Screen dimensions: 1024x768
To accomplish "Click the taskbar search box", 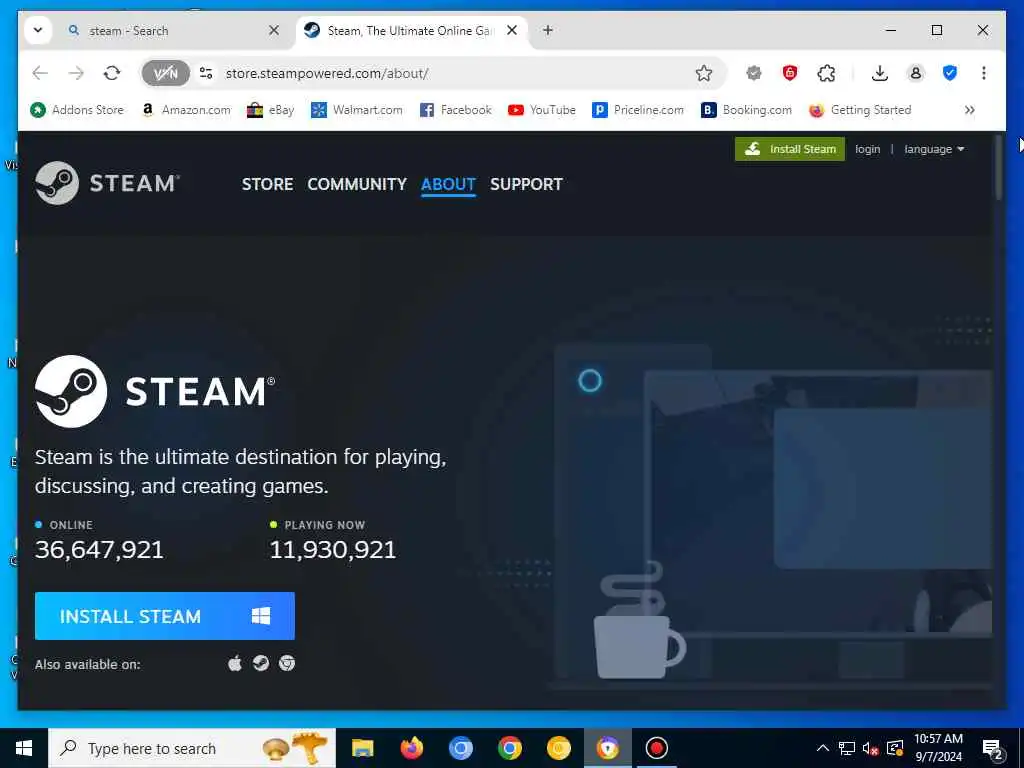I will 192,748.
